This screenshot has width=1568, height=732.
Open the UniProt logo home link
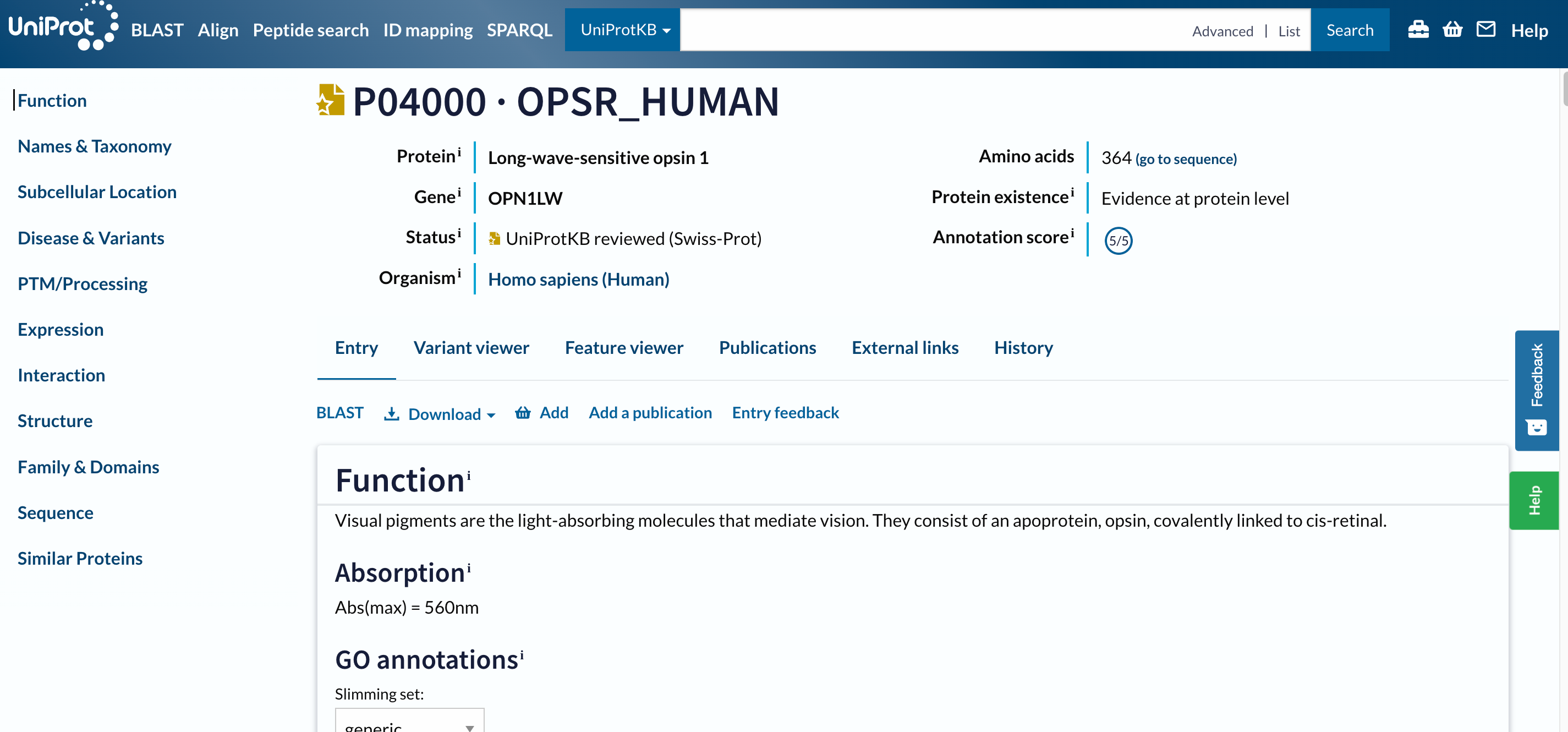[63, 25]
